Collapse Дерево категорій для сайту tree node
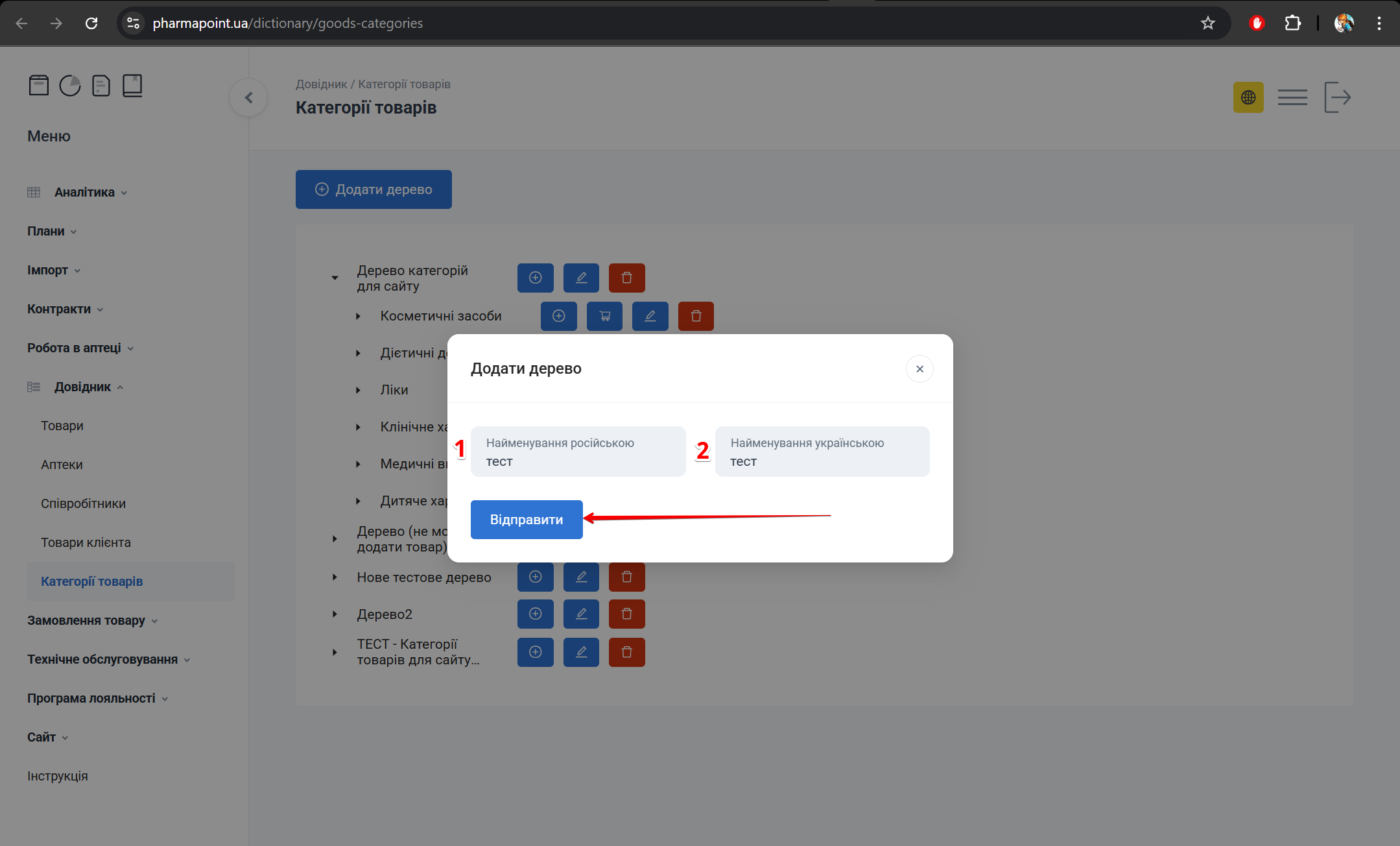 [x=335, y=278]
